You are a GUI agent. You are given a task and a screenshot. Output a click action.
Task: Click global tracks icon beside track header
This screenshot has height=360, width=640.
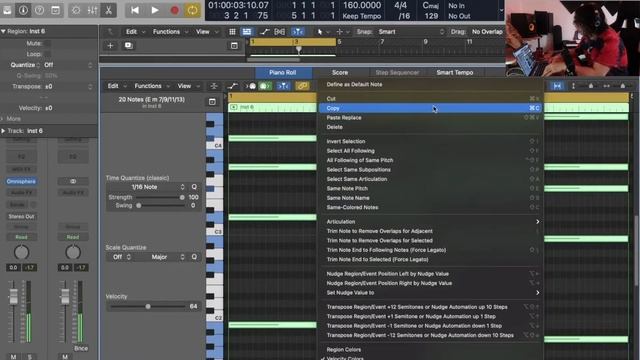[x=234, y=45]
